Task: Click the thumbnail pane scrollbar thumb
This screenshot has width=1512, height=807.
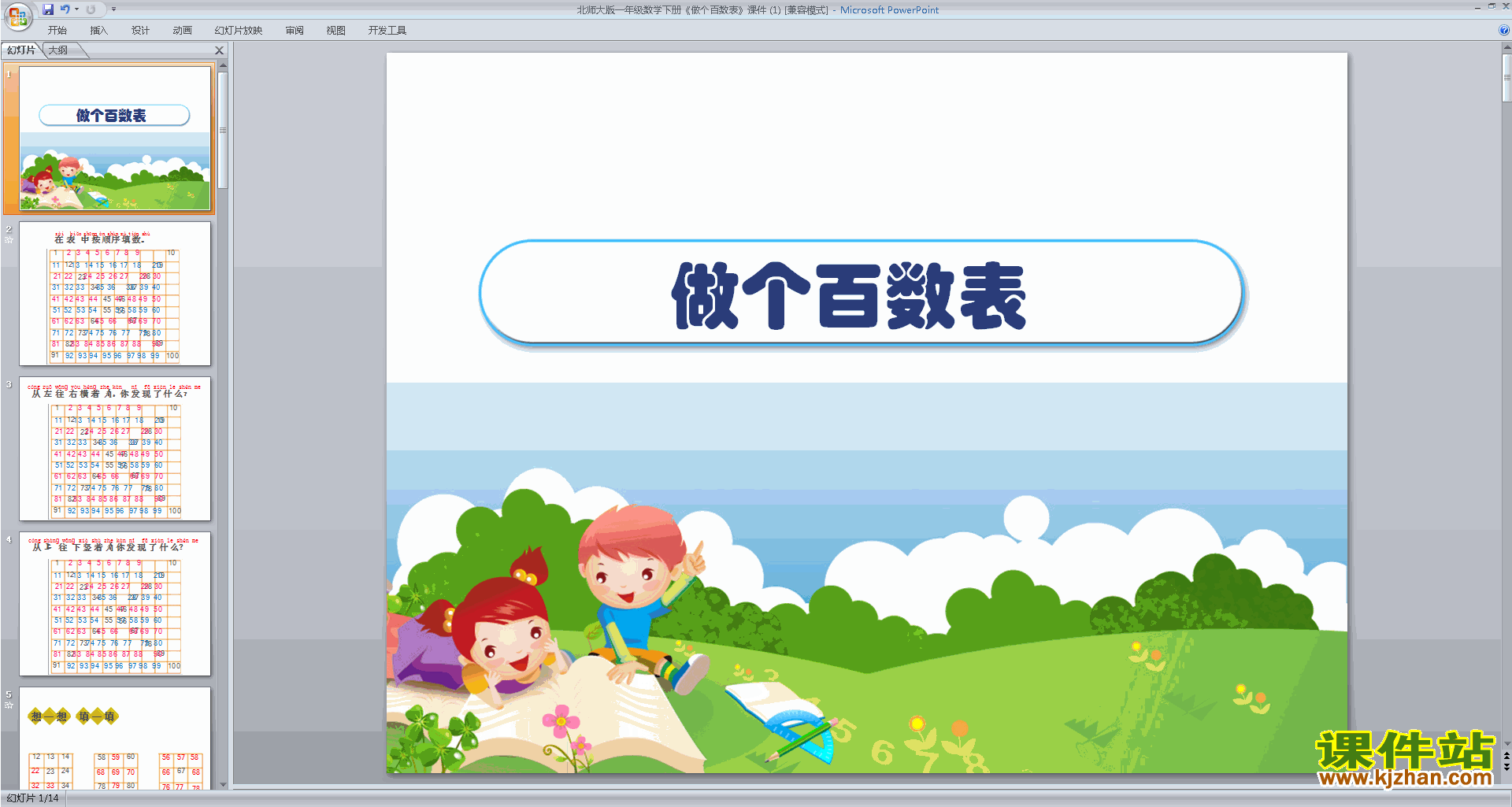Action: pos(223,130)
